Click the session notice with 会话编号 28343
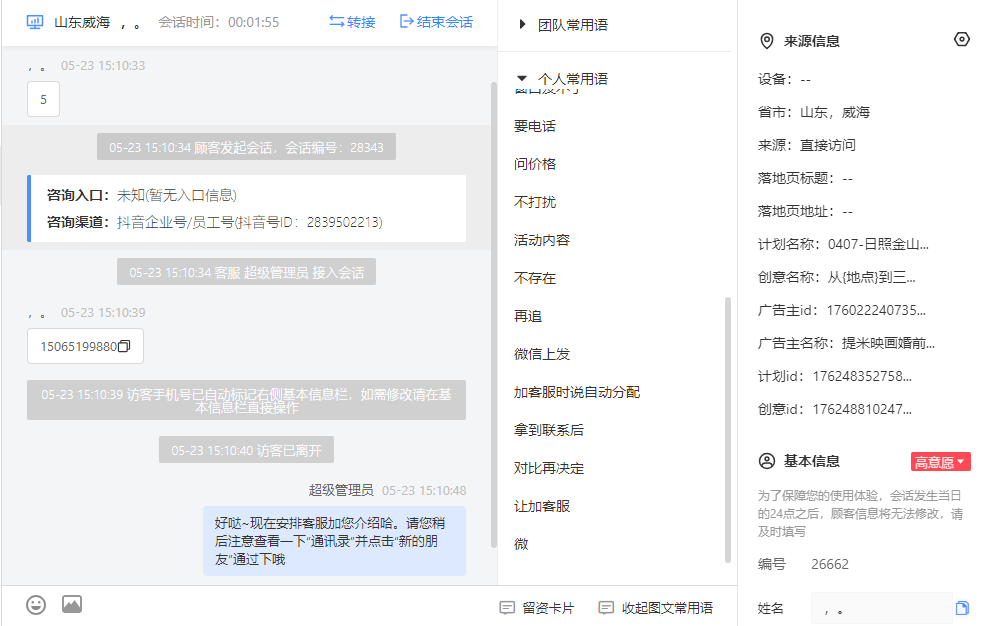The height and width of the screenshot is (626, 989). (x=246, y=147)
